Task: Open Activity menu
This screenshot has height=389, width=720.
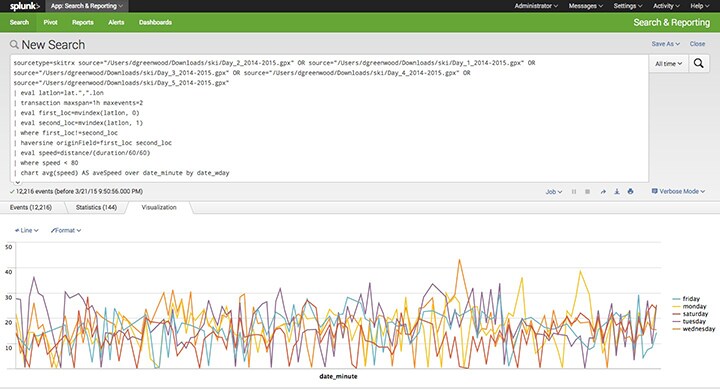Action: 666,6
